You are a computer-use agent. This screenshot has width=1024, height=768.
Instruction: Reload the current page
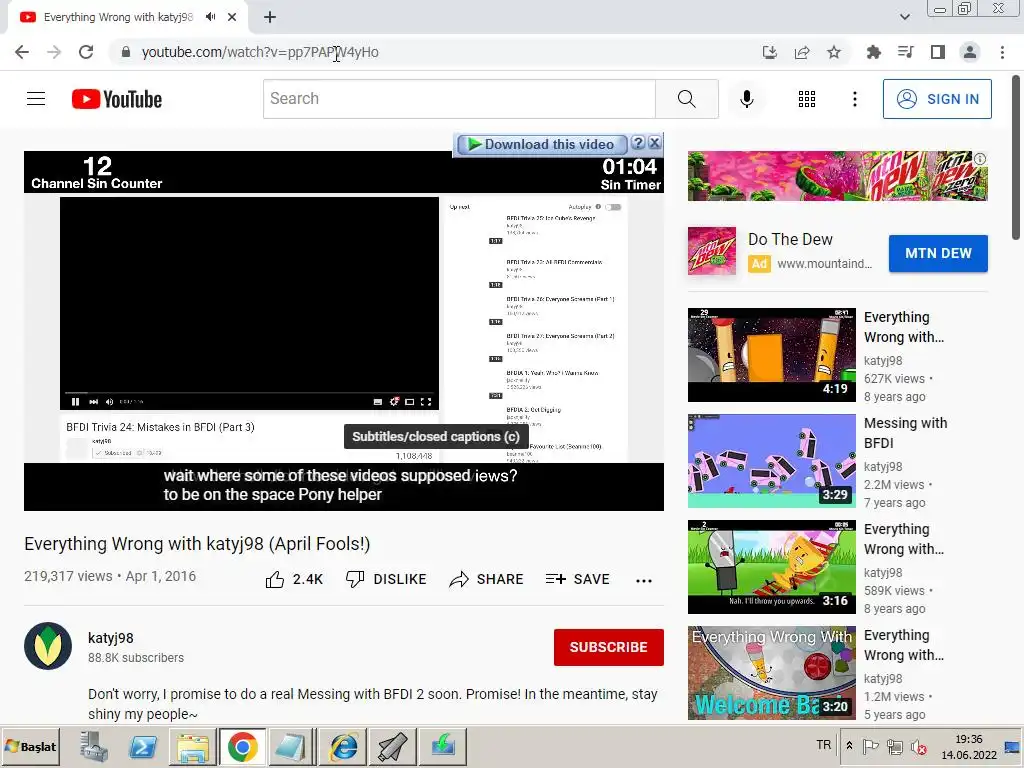[x=86, y=52]
